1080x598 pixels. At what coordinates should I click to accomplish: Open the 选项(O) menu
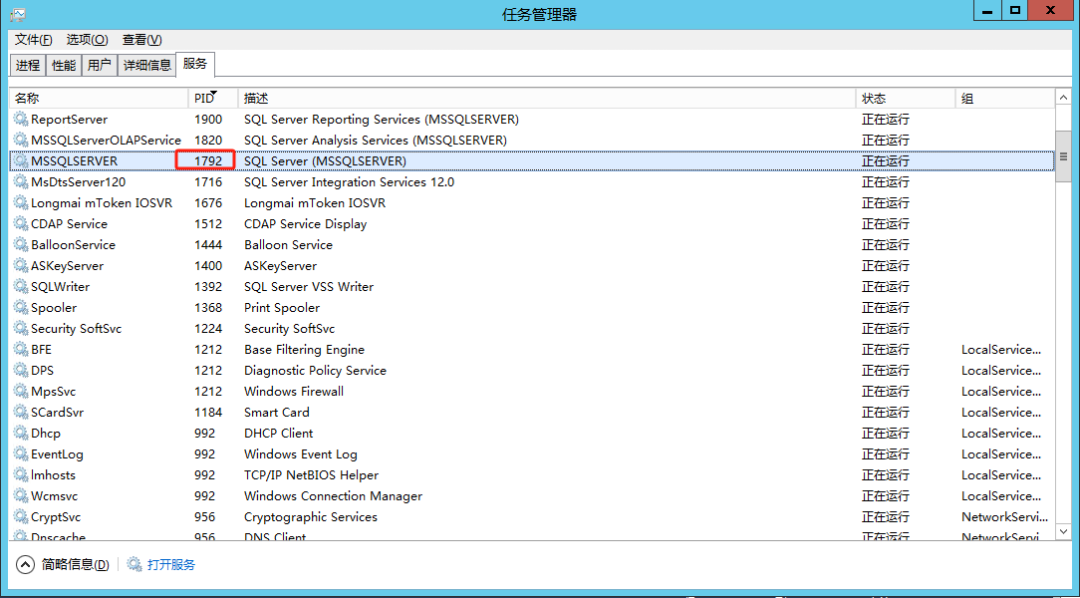click(x=87, y=40)
